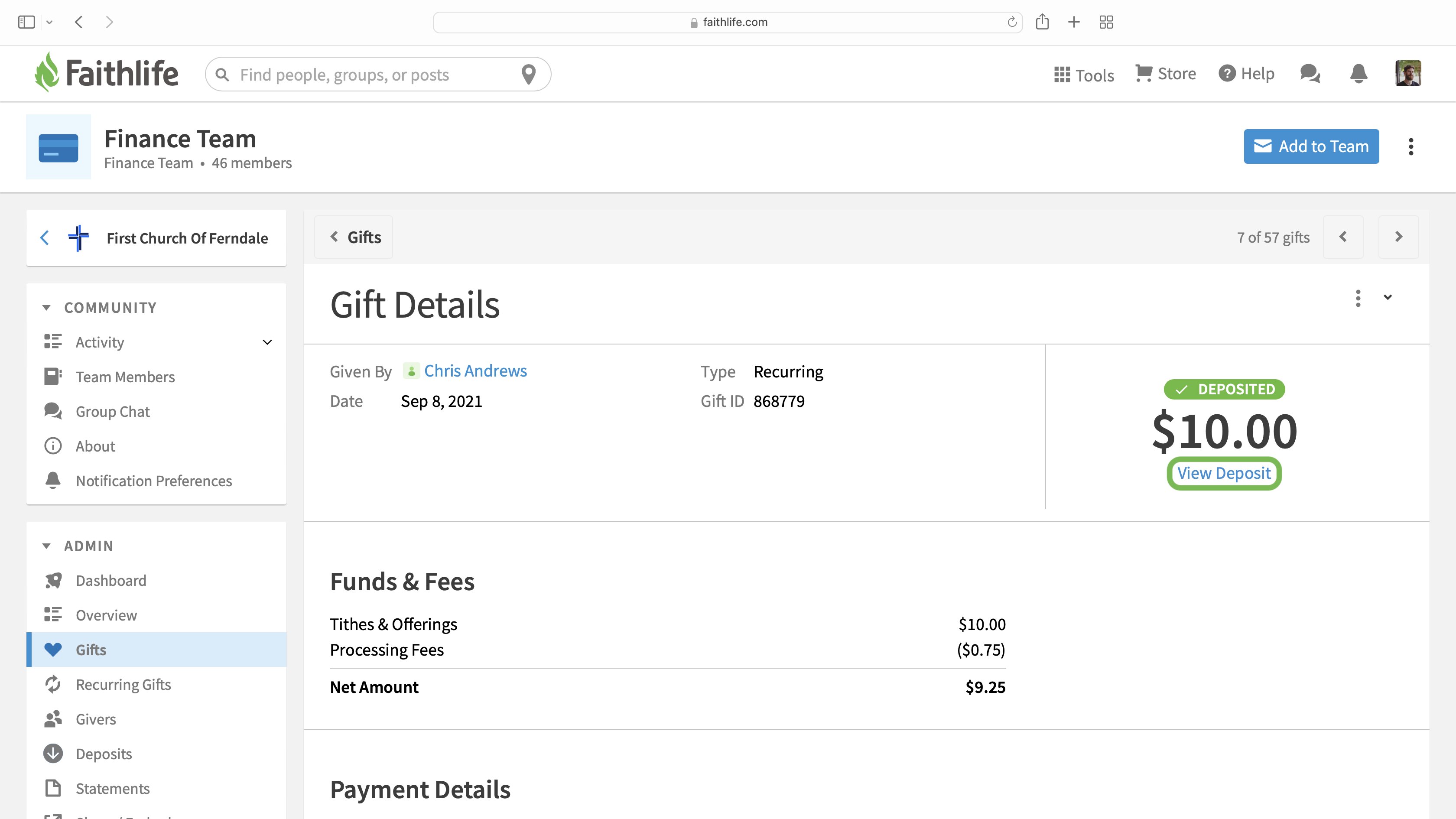Open a new browser tab
Image resolution: width=1456 pixels, height=819 pixels.
(x=1074, y=22)
